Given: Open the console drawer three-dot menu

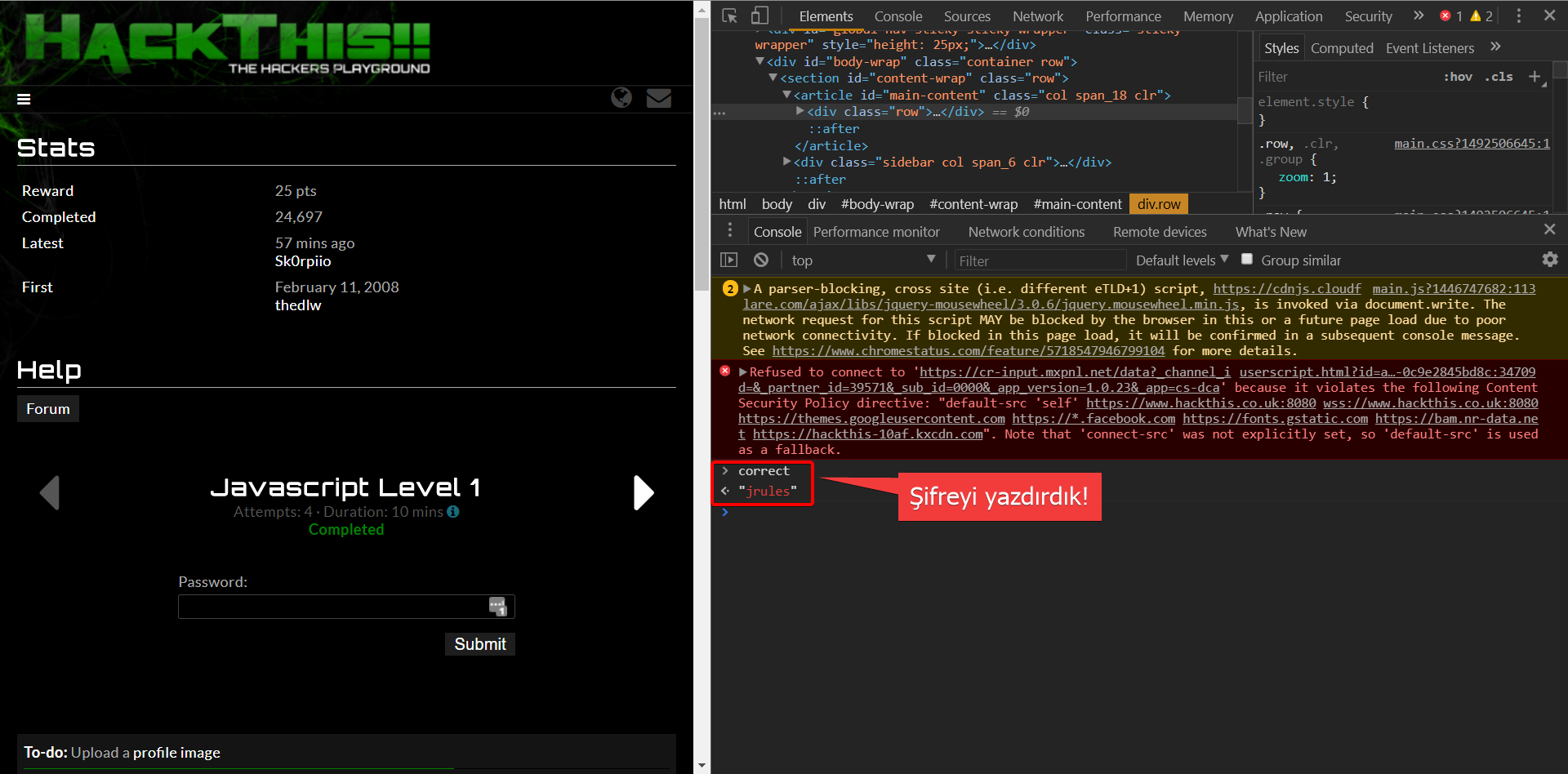Looking at the screenshot, I should point(730,231).
